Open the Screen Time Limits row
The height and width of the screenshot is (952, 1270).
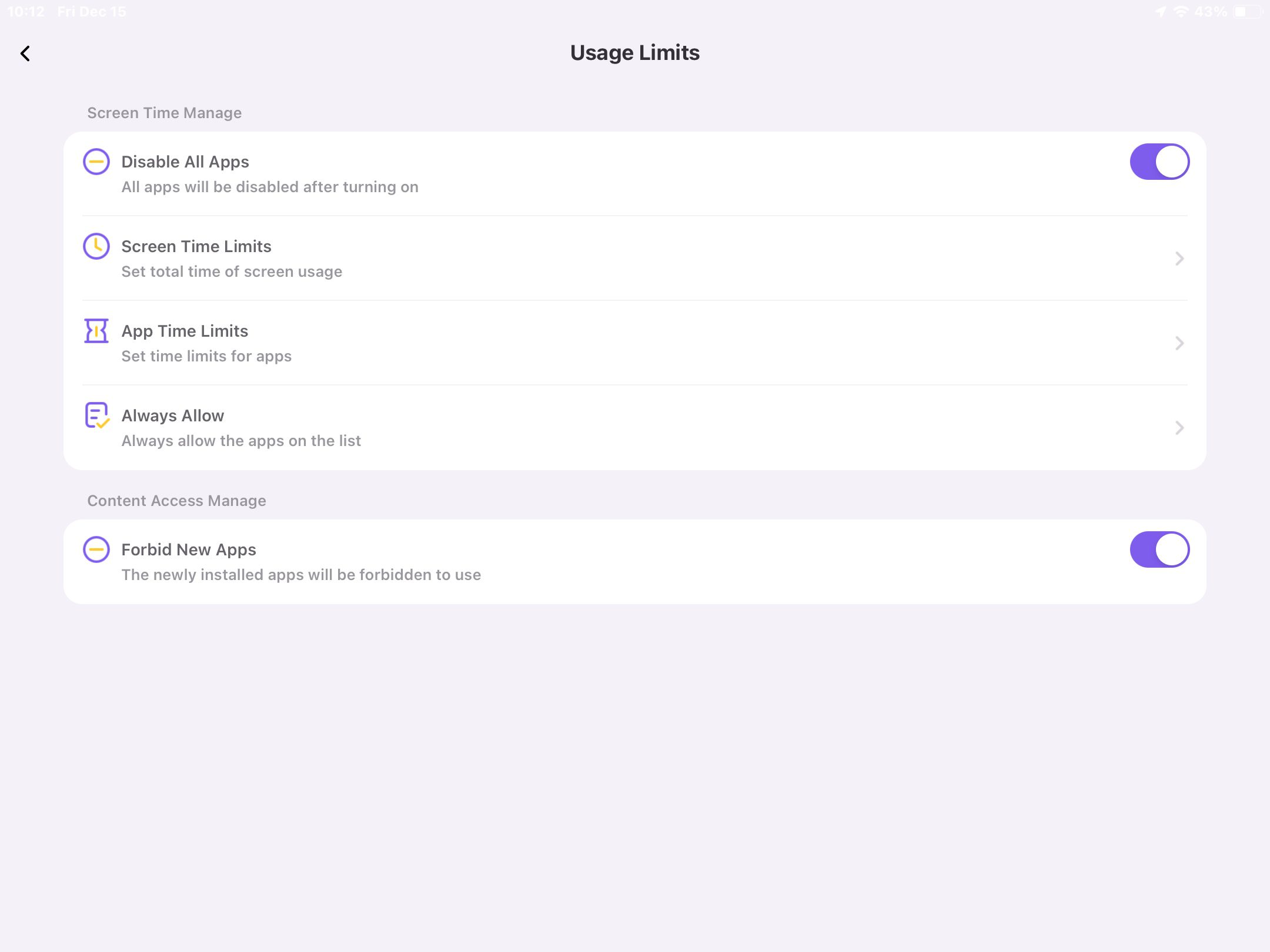point(635,259)
